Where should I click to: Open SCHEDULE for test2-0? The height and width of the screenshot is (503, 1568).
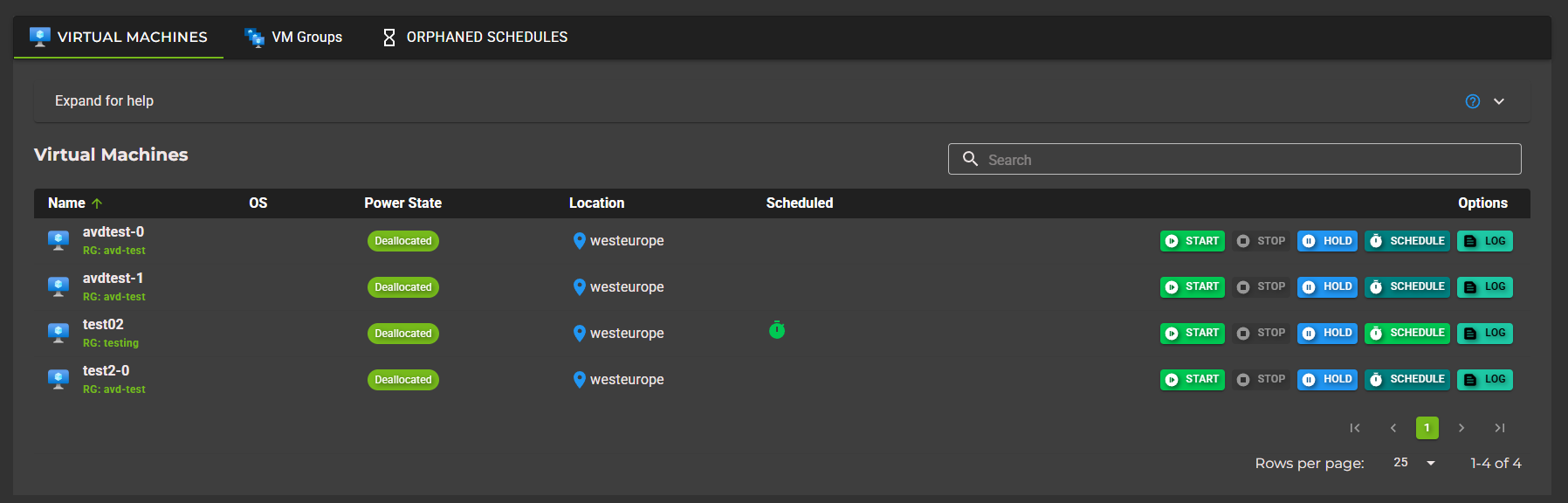tap(1407, 379)
